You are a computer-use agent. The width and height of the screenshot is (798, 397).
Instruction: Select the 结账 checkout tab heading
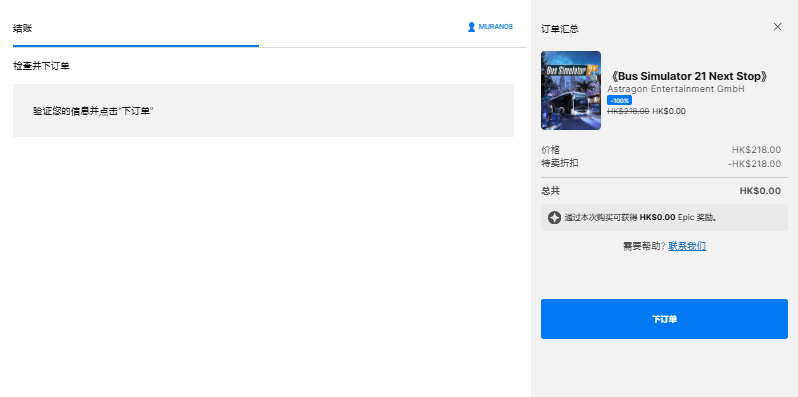click(22, 28)
